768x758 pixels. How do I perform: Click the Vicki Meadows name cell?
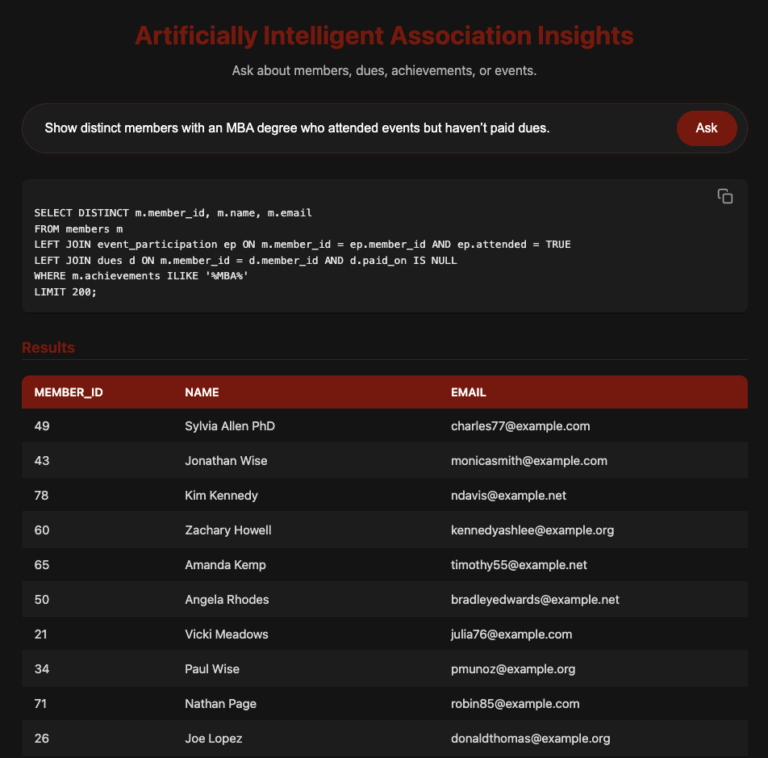[226, 634]
